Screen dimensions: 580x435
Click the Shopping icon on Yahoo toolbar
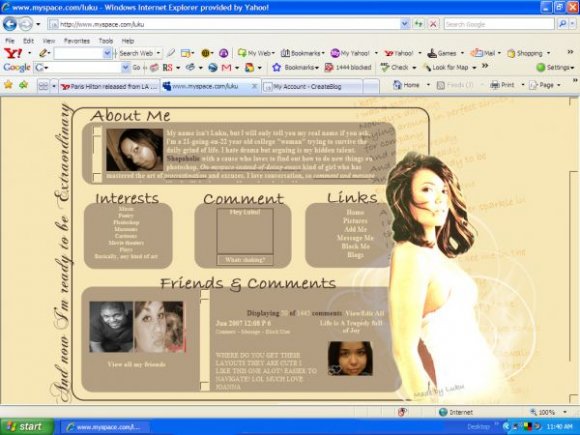[511, 54]
